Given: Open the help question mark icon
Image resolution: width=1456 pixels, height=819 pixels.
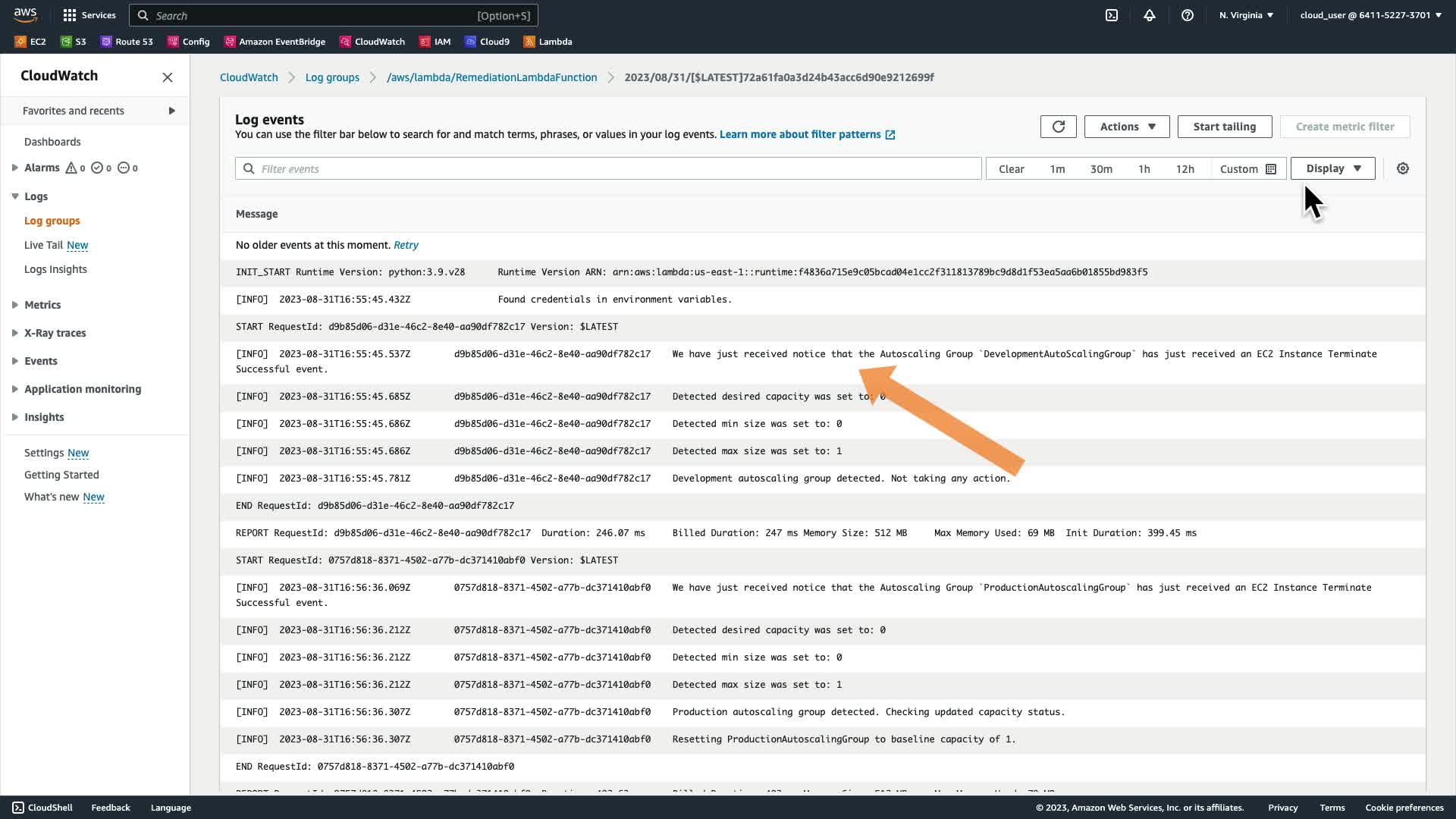Looking at the screenshot, I should click(1187, 15).
